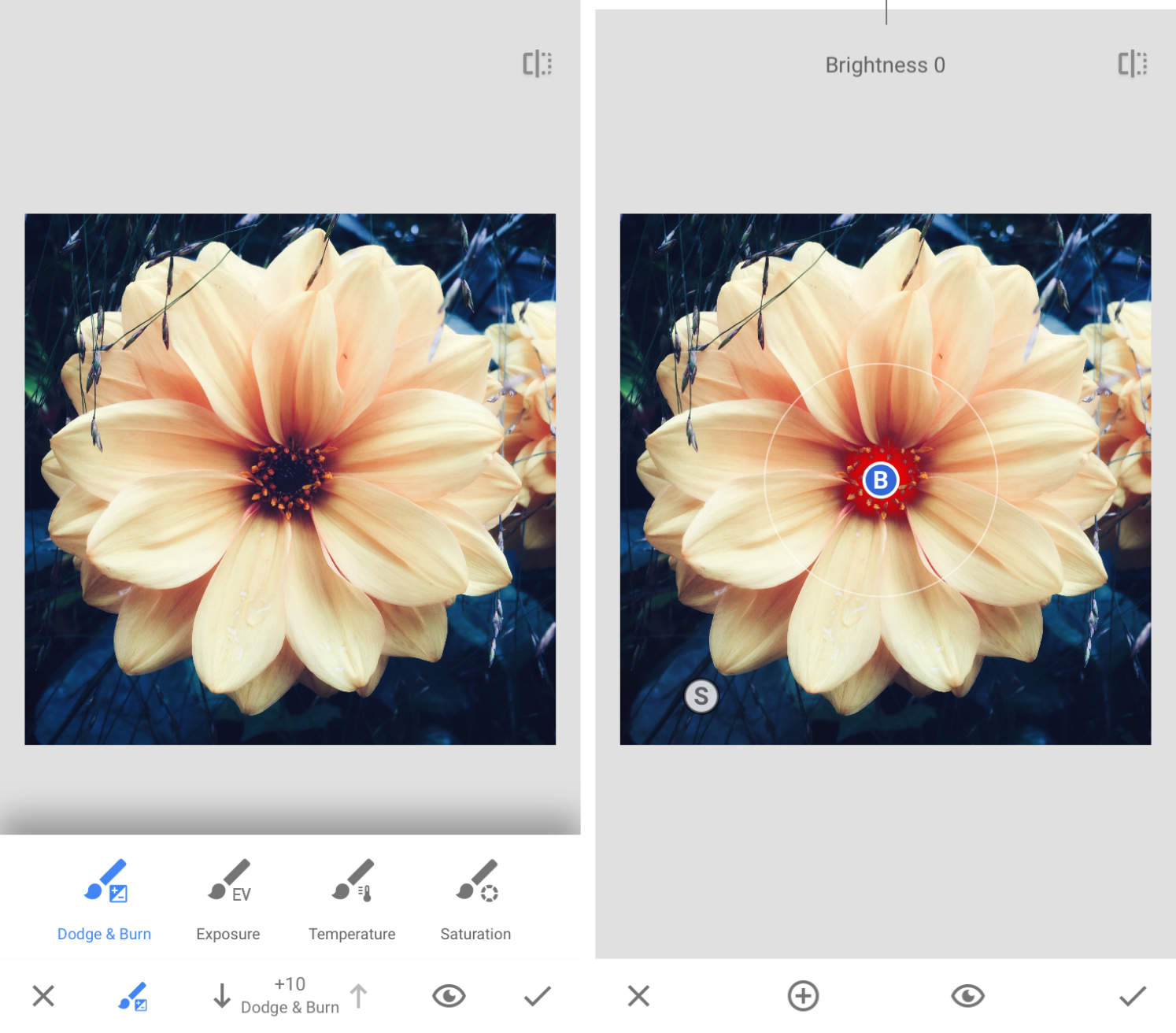Cancel selective edits with the X button

[x=638, y=996]
